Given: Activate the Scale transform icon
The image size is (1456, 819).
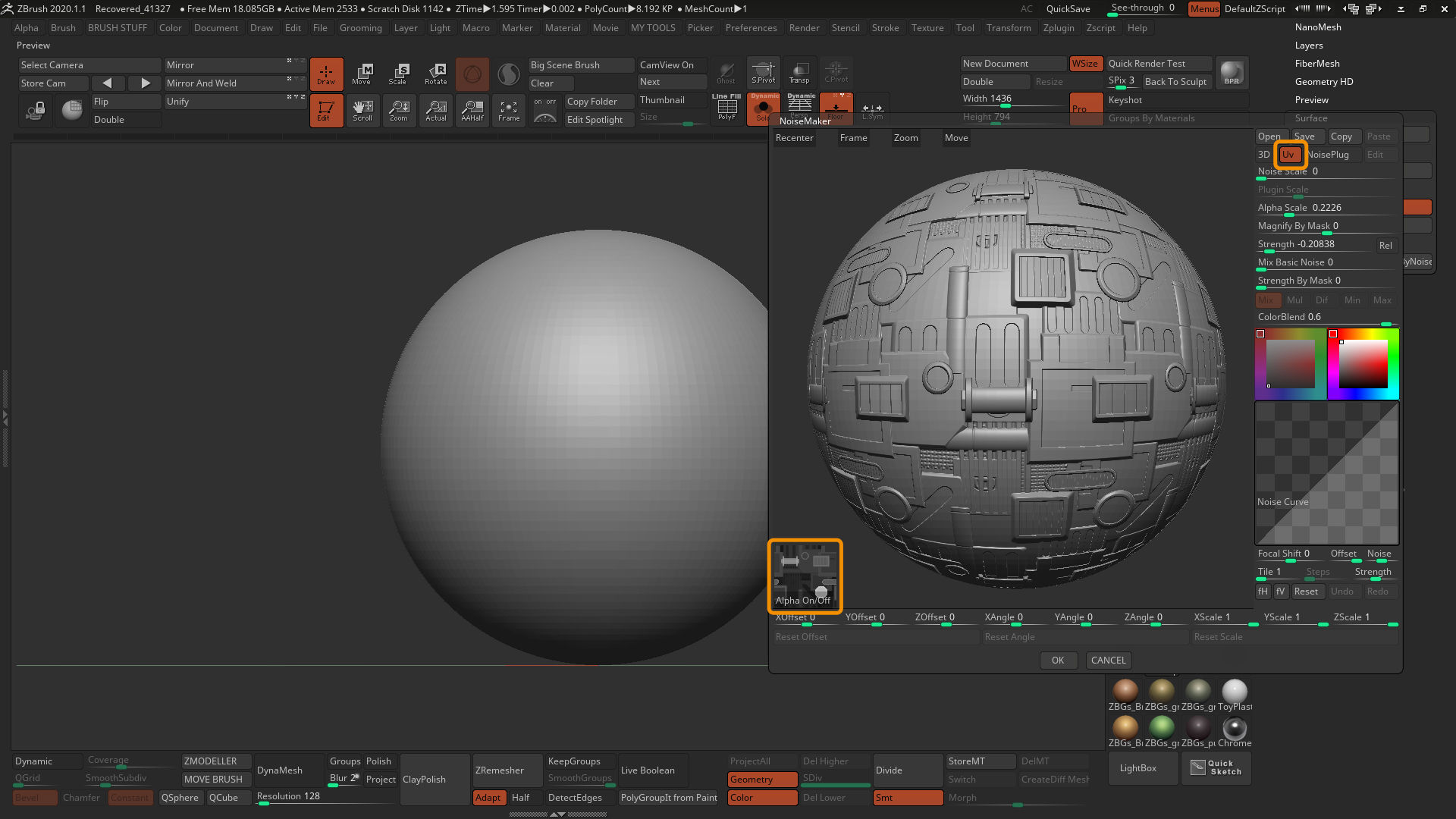Looking at the screenshot, I should pyautogui.click(x=399, y=74).
